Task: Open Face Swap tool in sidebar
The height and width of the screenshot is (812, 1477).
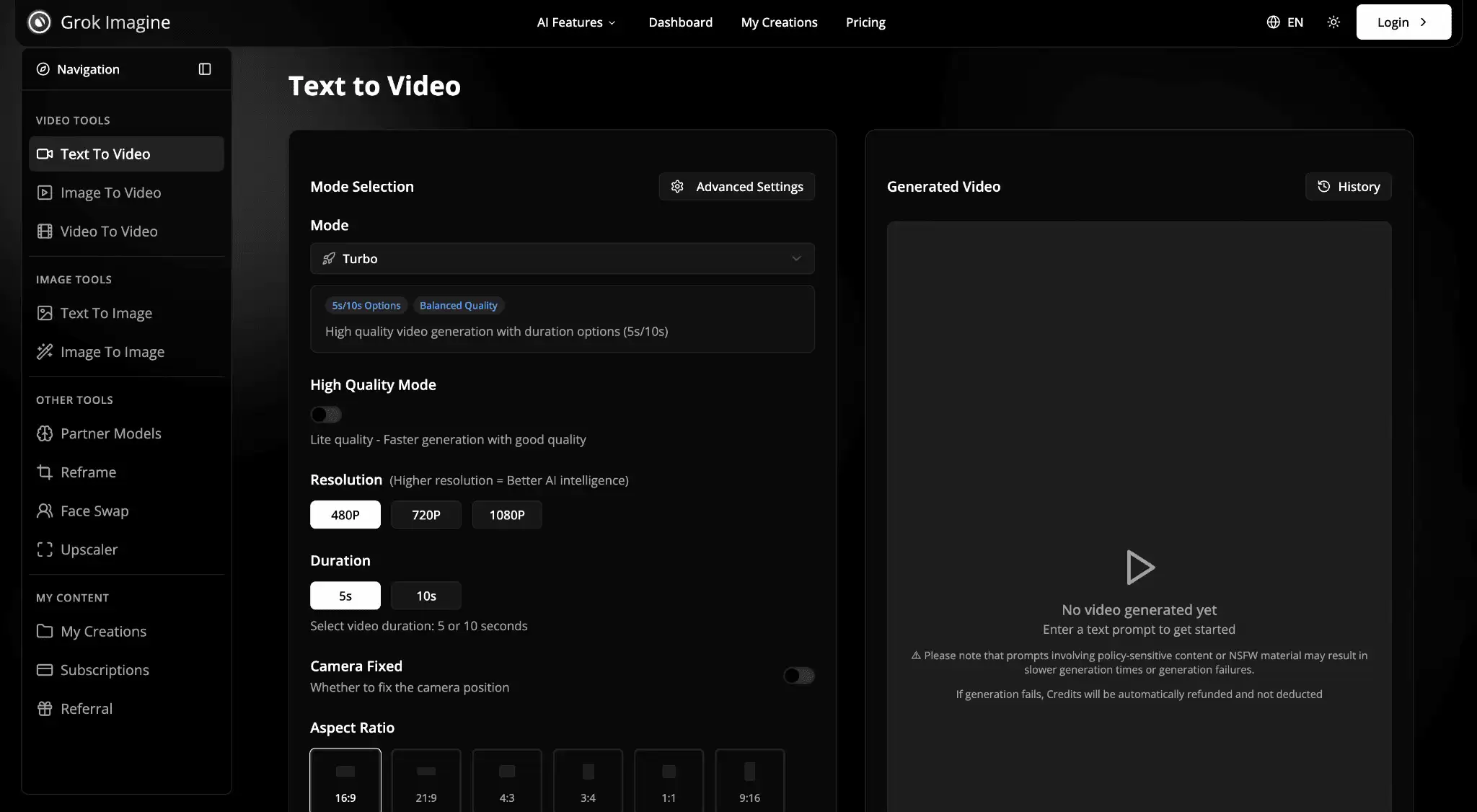Action: tap(94, 511)
